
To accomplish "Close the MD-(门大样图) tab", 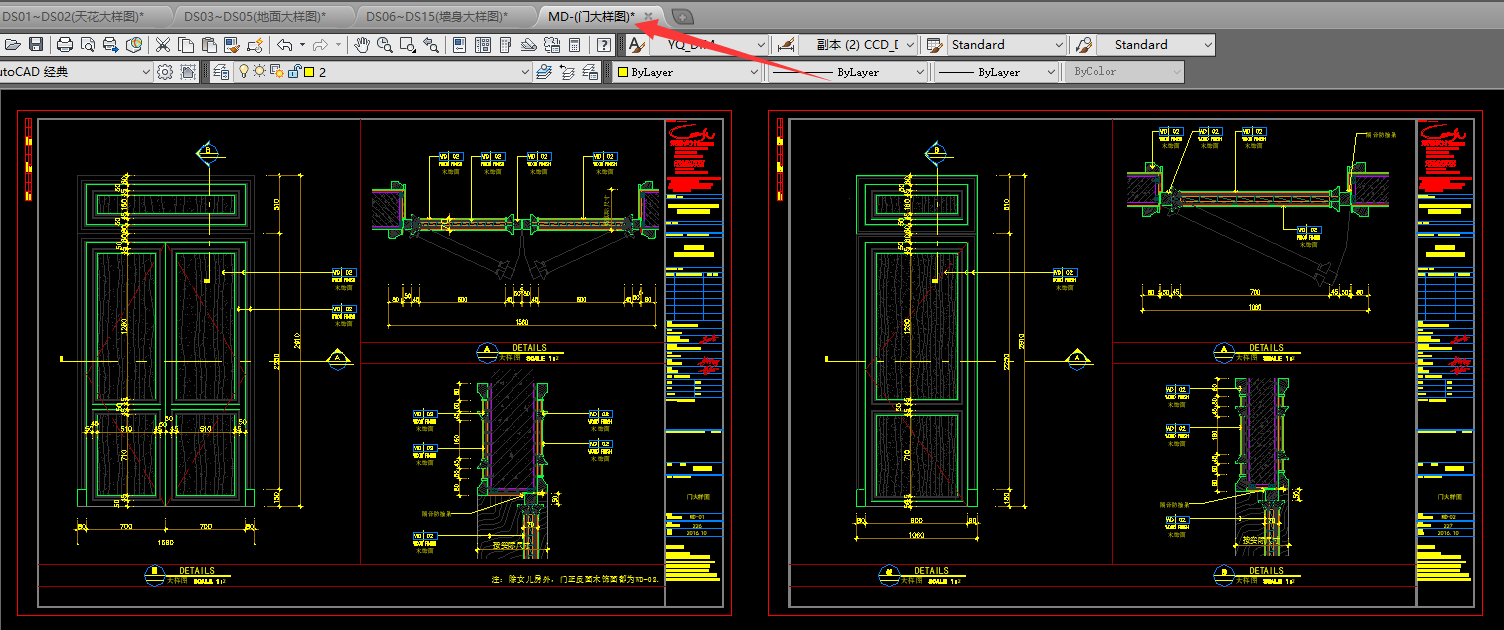I will click(649, 16).
